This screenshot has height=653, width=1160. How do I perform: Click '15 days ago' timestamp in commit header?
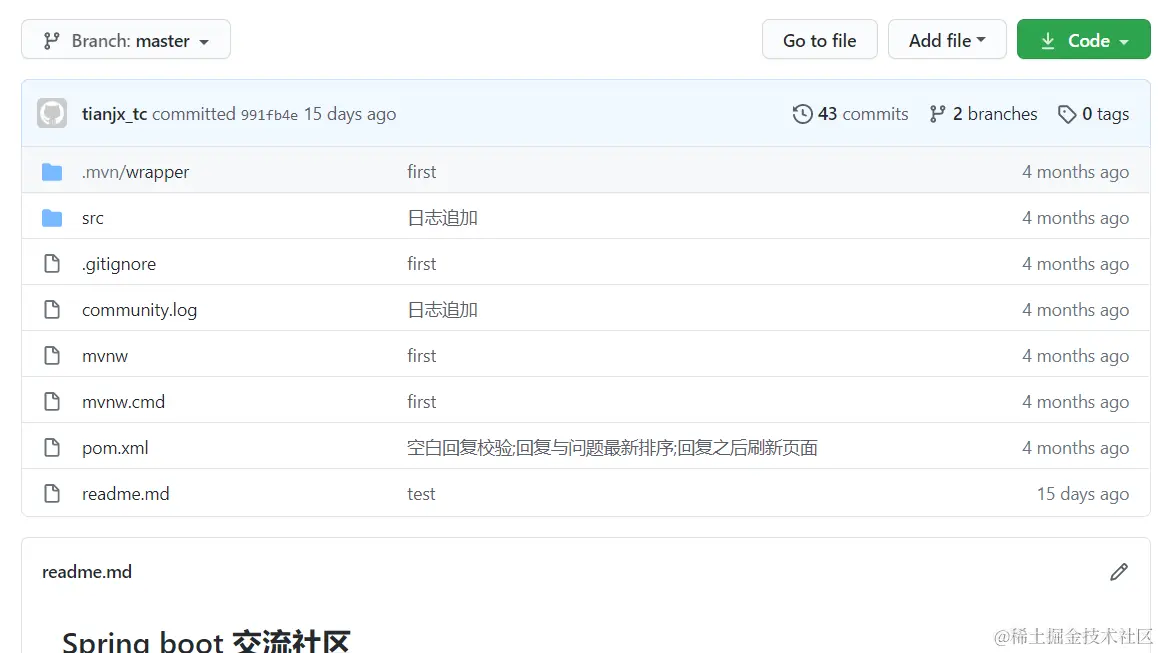click(350, 114)
